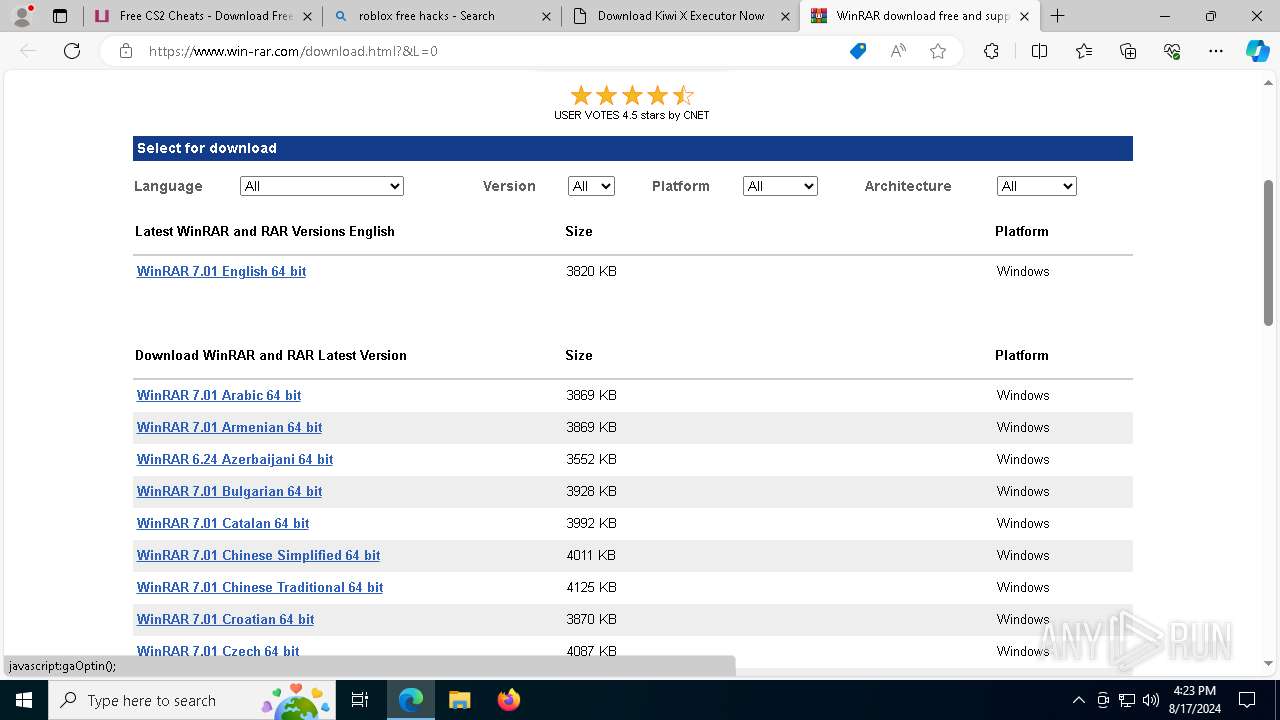Open the Favorites list icon

1084,51
